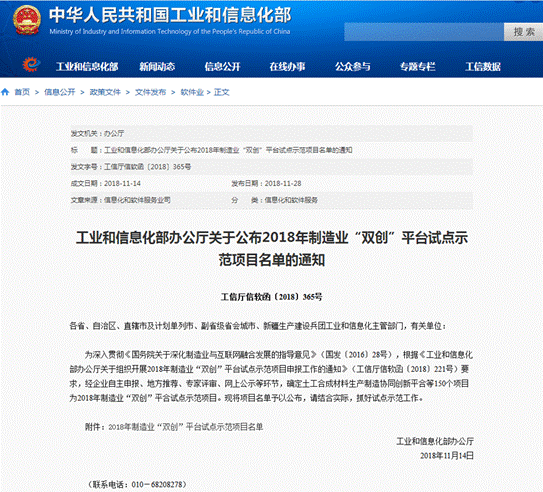Open the 信息公开 navigation menu

click(222, 66)
